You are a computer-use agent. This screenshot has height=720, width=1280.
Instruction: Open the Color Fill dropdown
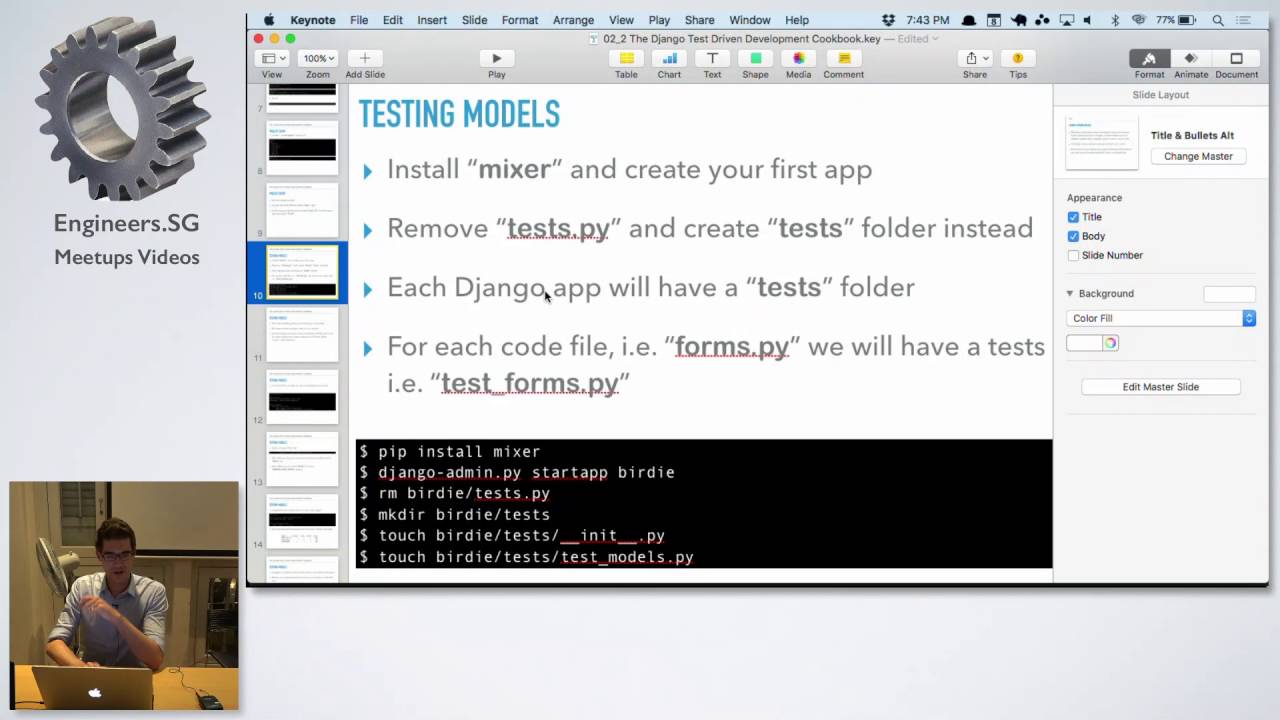point(1160,318)
